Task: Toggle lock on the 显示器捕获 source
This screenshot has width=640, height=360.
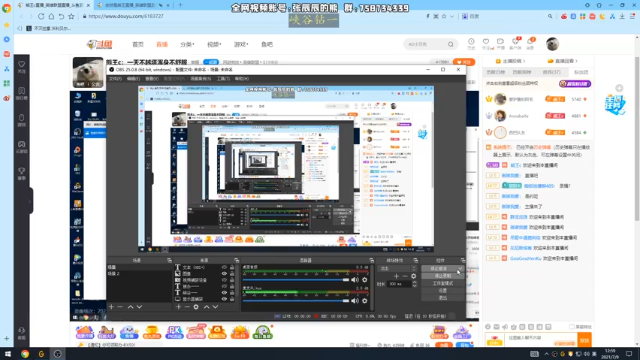Action: (x=232, y=299)
